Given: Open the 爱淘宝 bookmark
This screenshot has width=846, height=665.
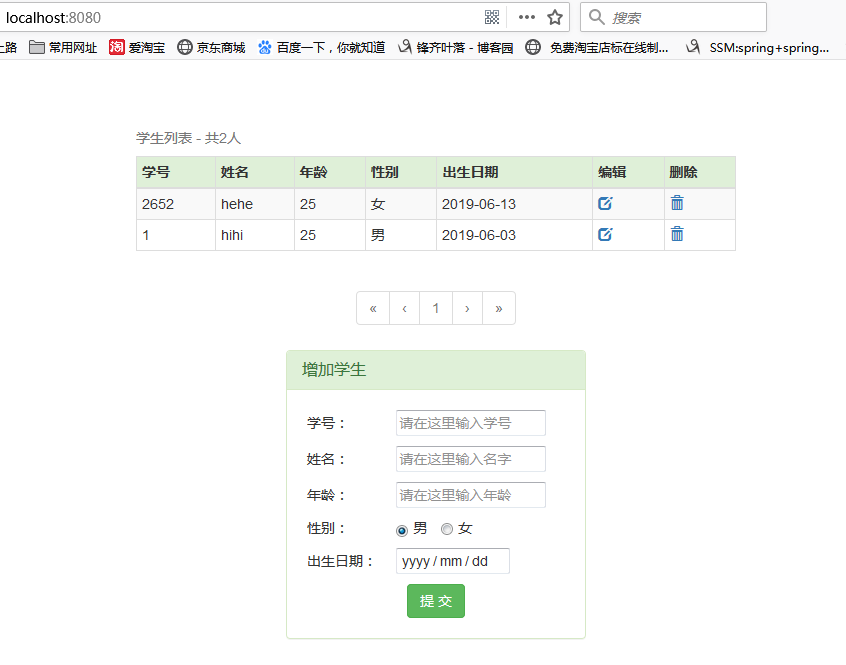Looking at the screenshot, I should pos(137,47).
